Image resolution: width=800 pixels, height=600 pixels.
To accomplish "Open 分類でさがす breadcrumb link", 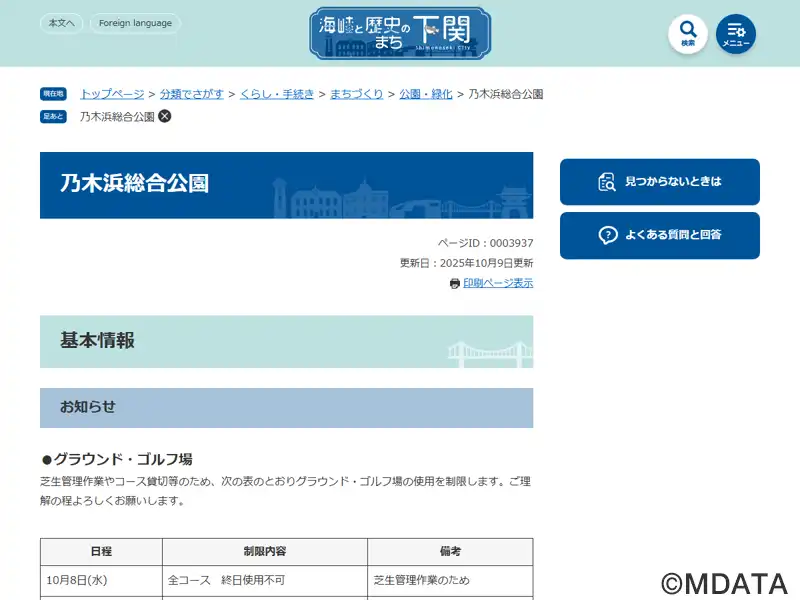I will click(192, 94).
